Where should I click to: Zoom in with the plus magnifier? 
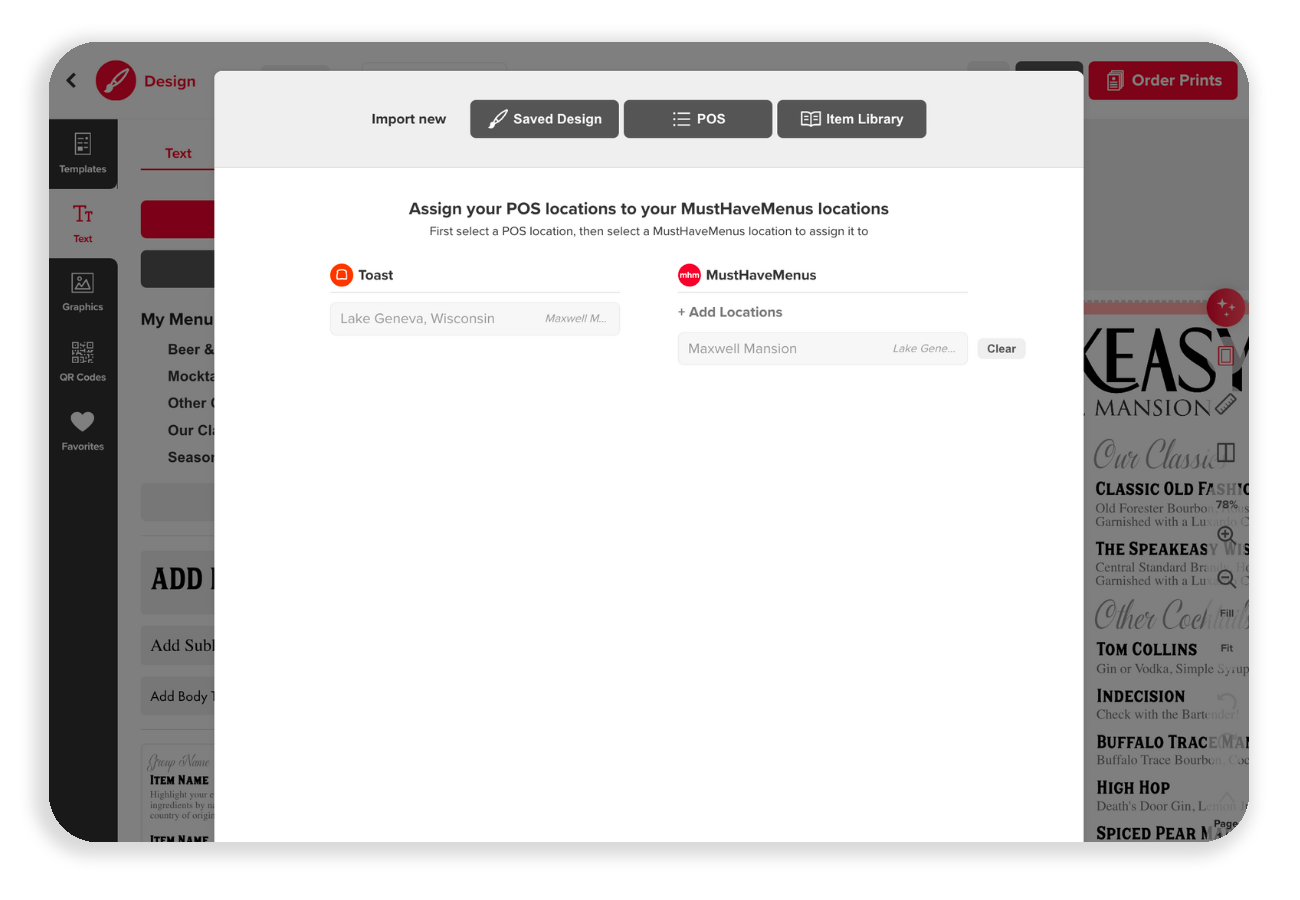[x=1226, y=535]
